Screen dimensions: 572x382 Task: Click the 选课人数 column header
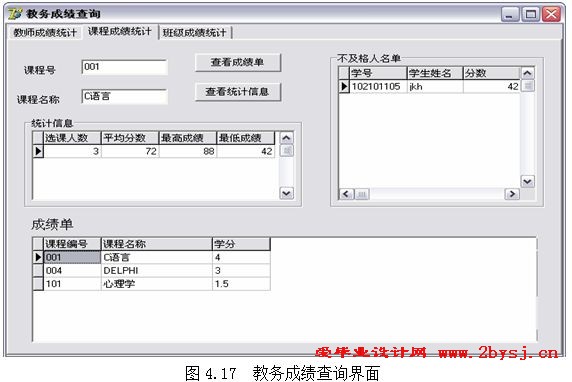point(72,138)
